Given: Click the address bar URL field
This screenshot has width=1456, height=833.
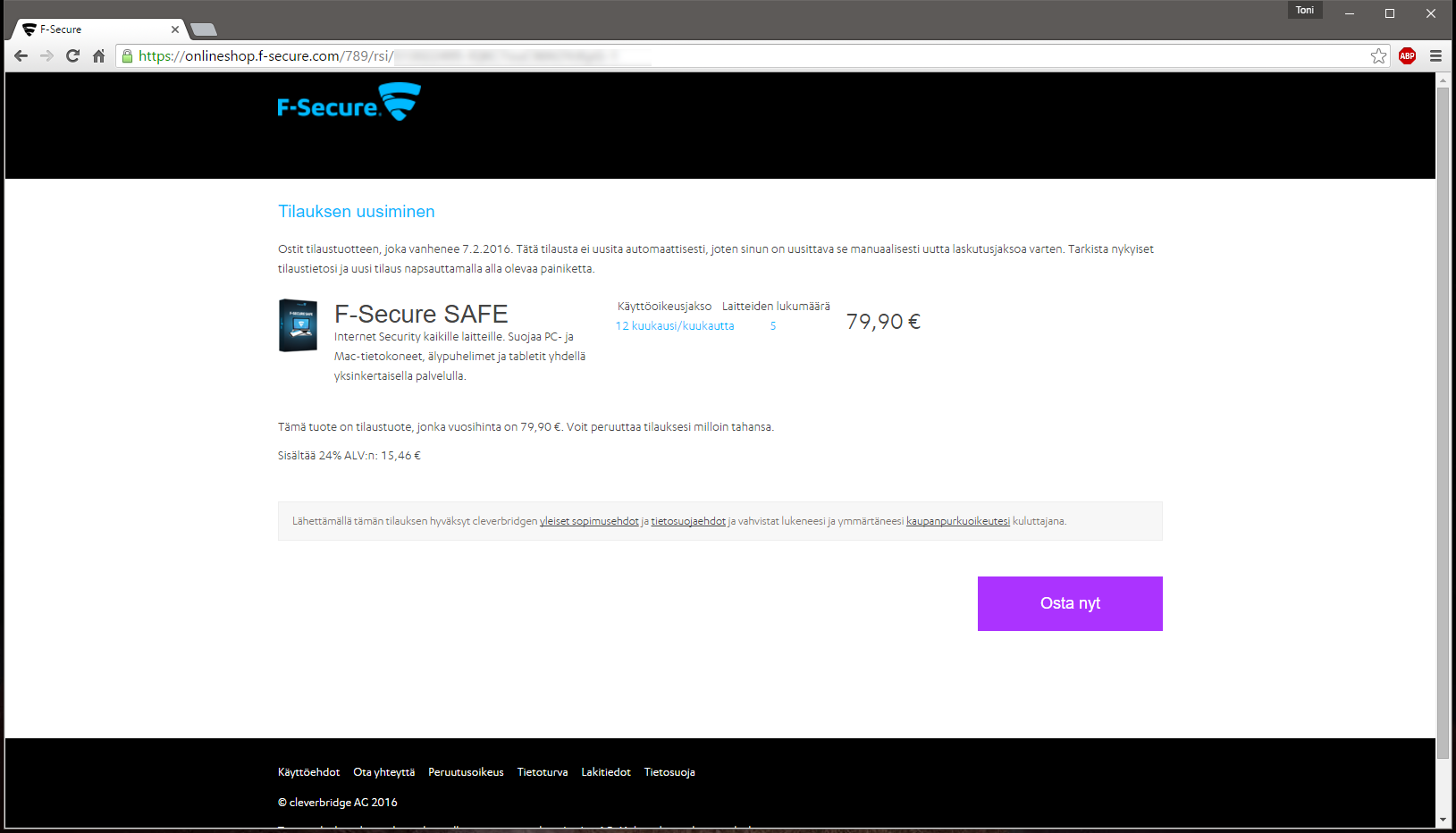Looking at the screenshot, I should [751, 55].
